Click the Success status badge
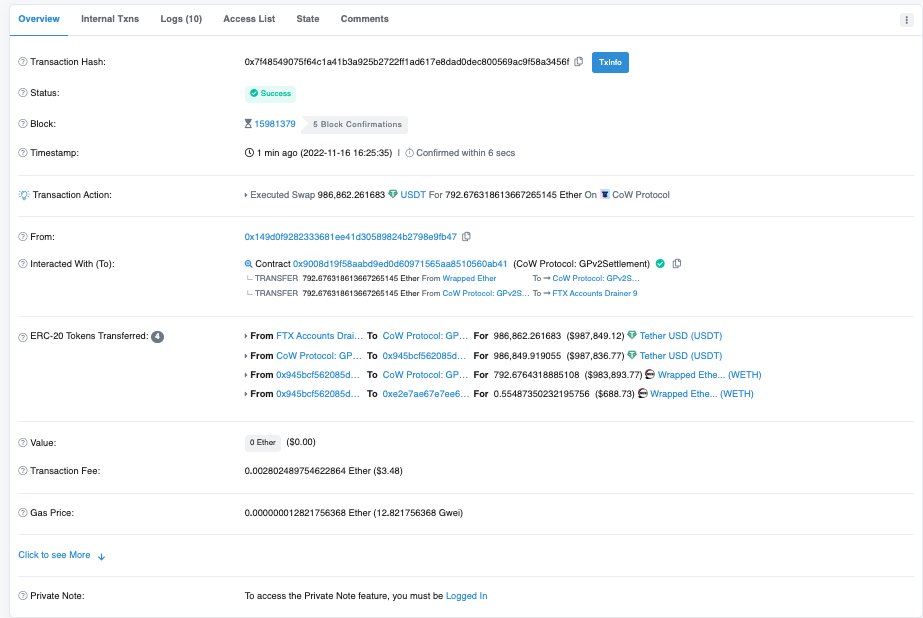923x618 pixels. [x=270, y=94]
